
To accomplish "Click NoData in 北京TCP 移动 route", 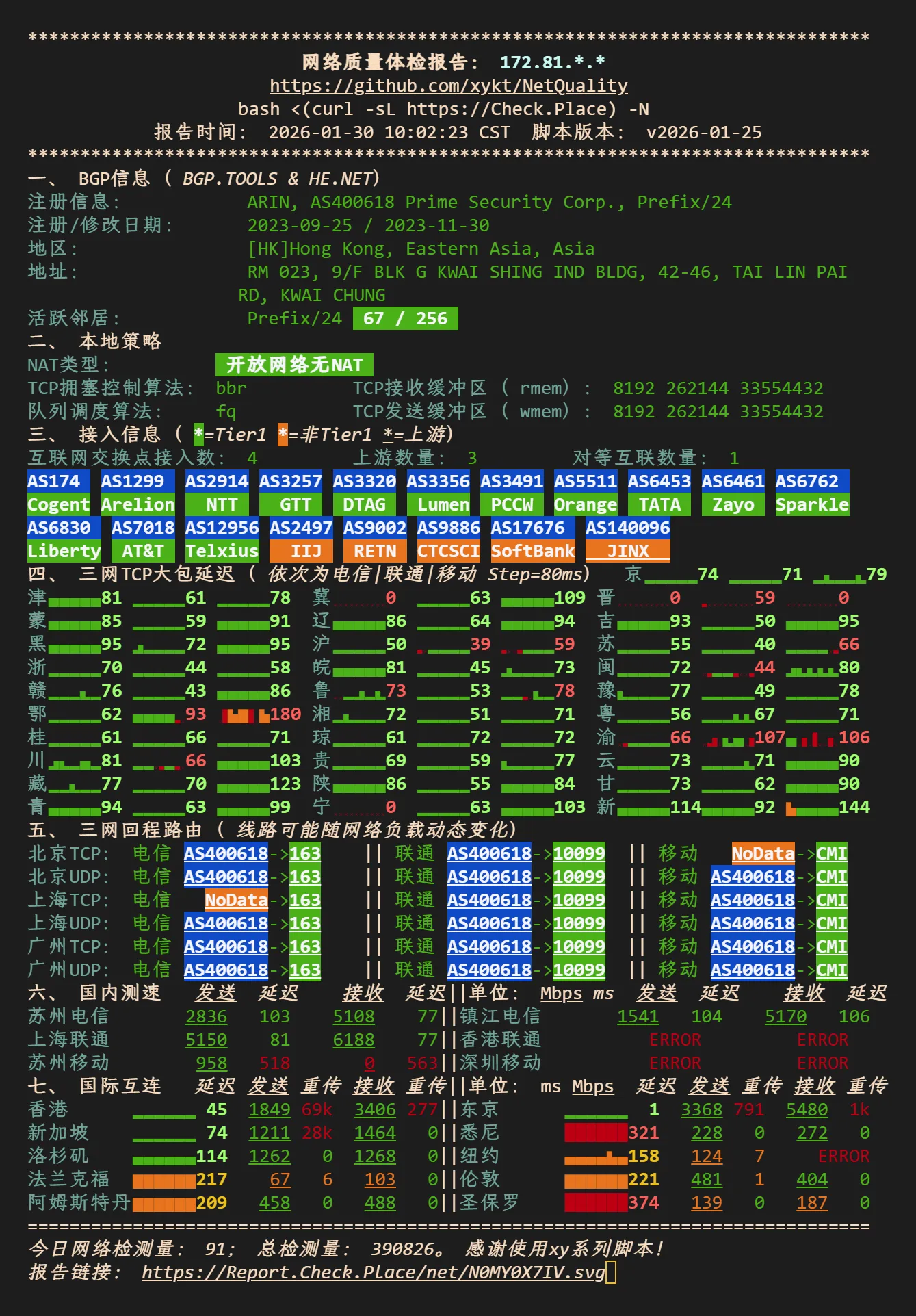I will click(763, 853).
